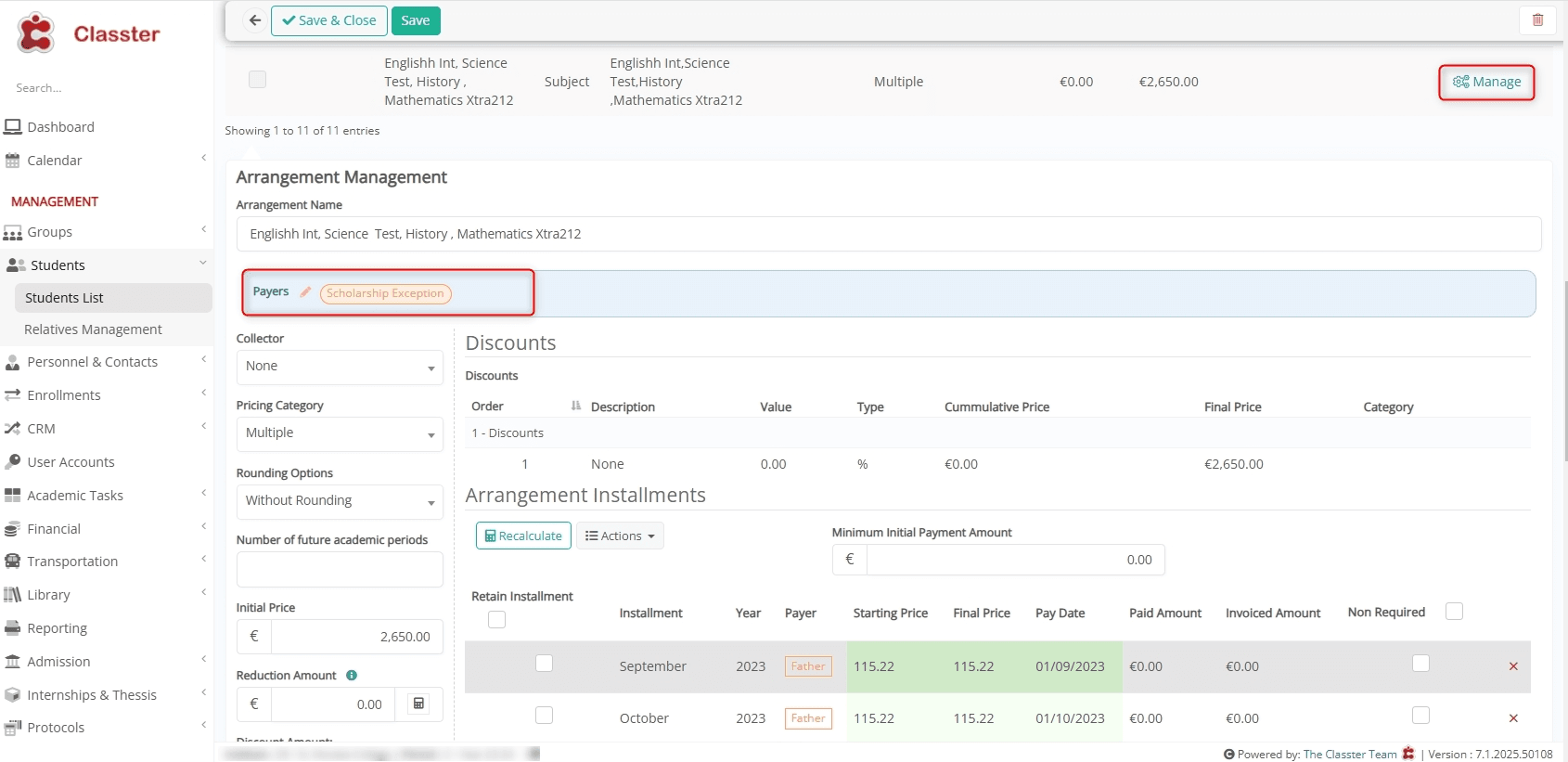Open the Reduction Amount calculator icon
The width and height of the screenshot is (1568, 762).
coord(418,704)
